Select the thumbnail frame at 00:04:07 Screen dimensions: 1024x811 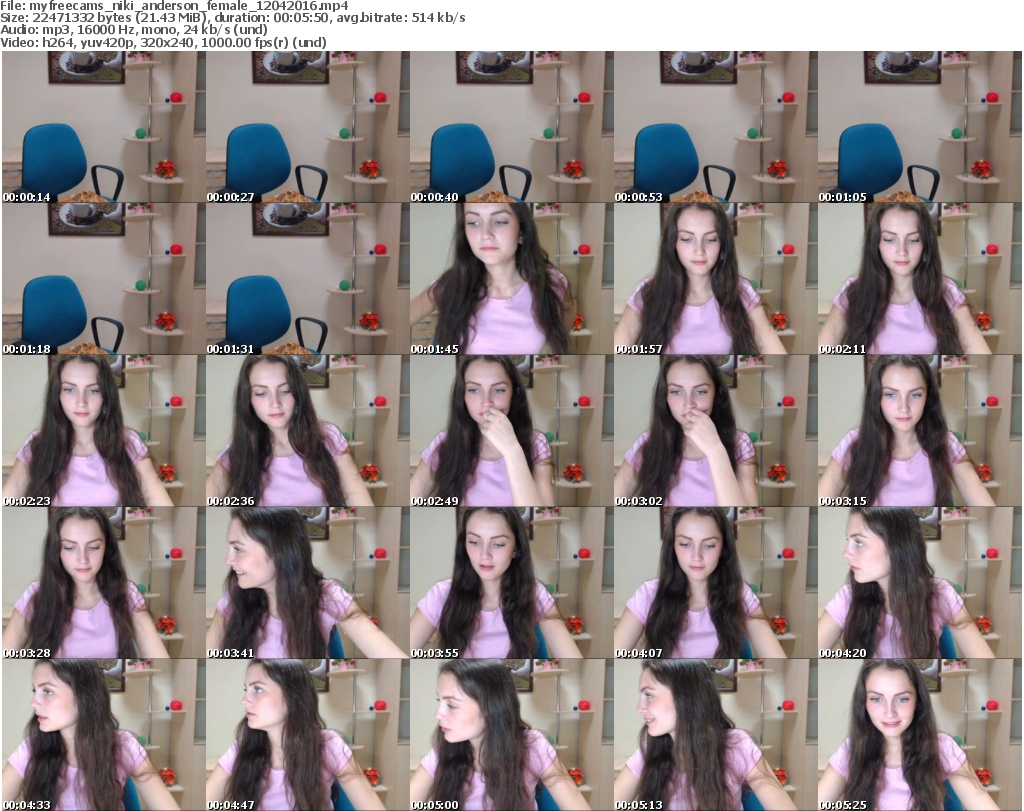click(715, 583)
